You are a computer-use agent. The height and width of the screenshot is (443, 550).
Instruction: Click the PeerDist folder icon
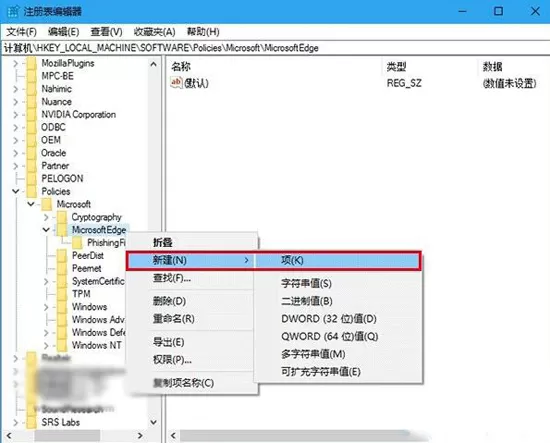pos(62,256)
